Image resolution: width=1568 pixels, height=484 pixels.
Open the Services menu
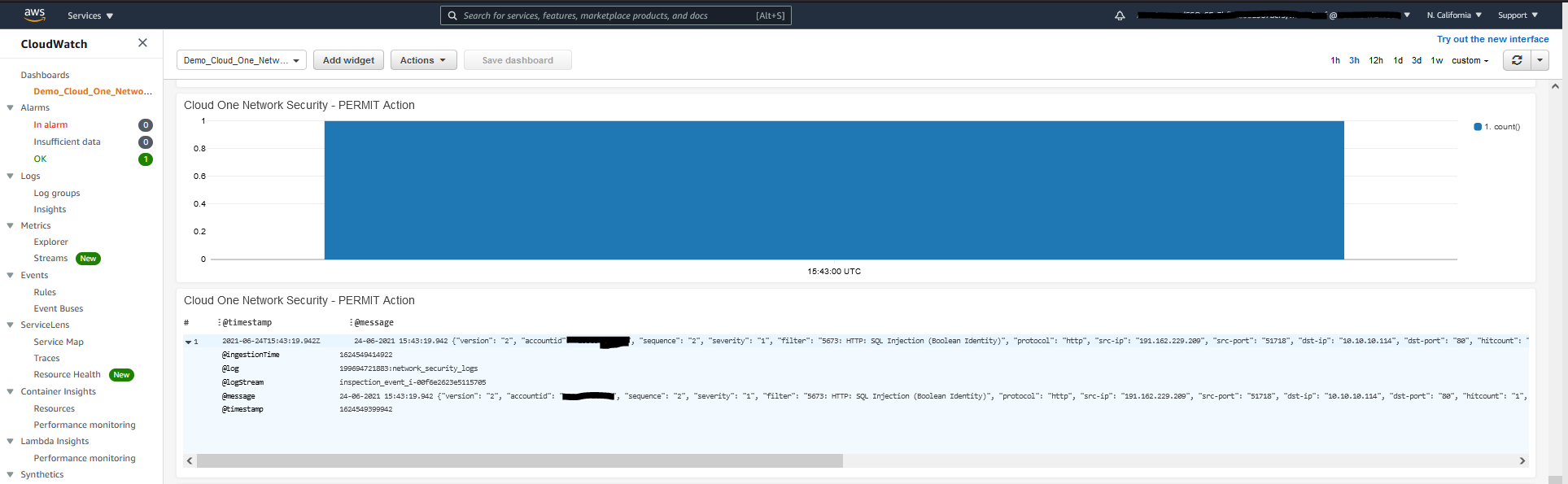tap(90, 15)
